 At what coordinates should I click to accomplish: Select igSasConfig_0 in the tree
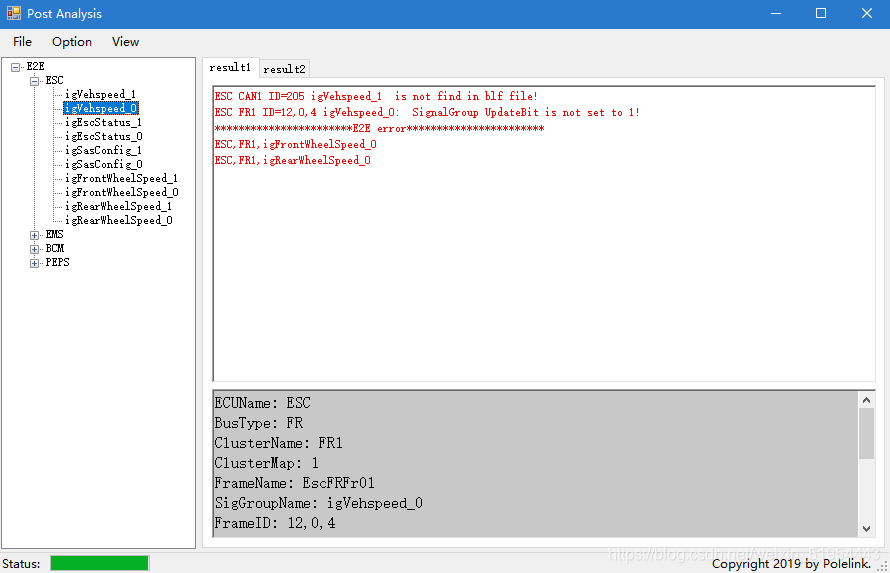click(104, 165)
